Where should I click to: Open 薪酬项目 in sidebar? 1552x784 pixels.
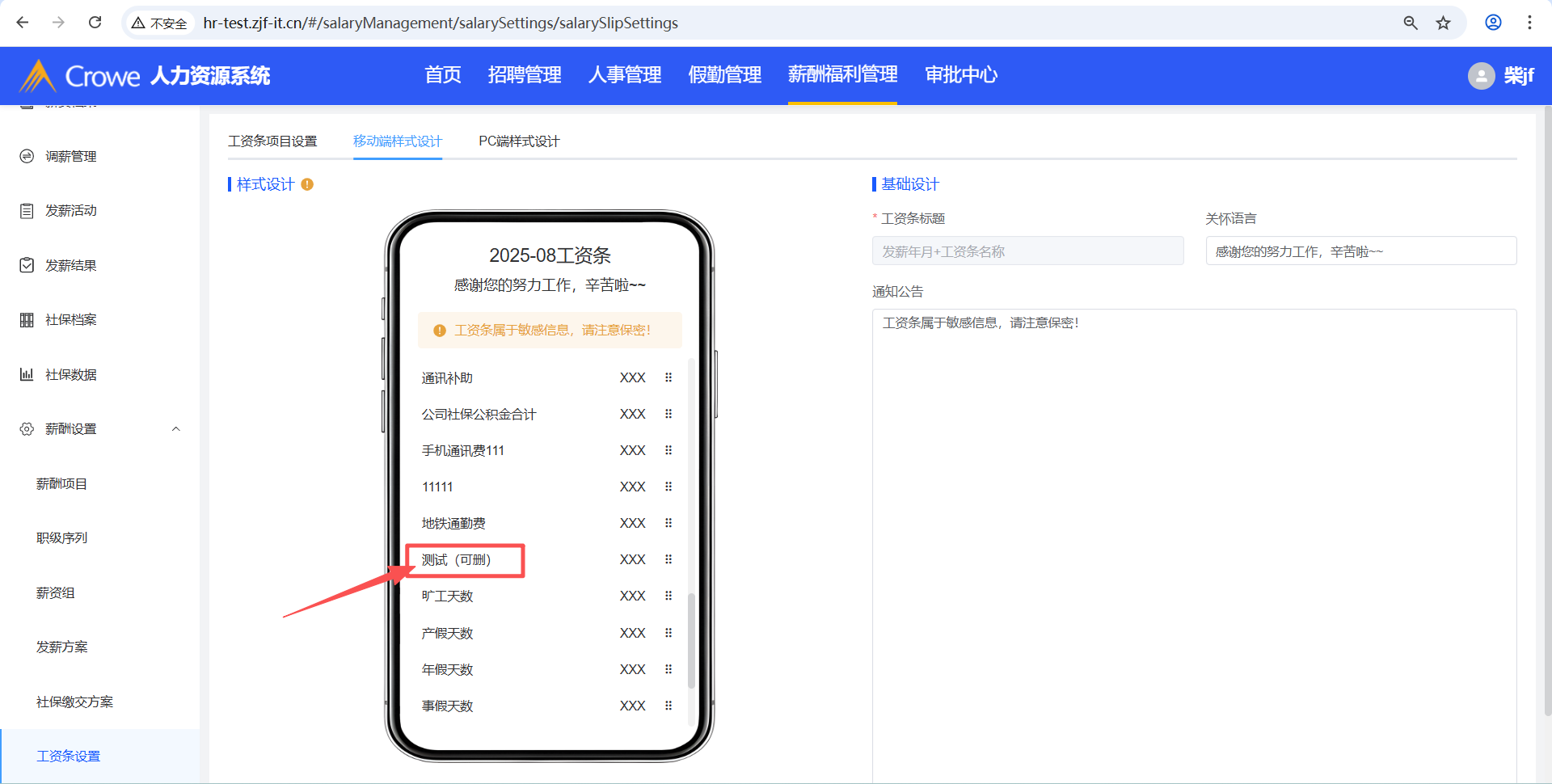(x=61, y=484)
